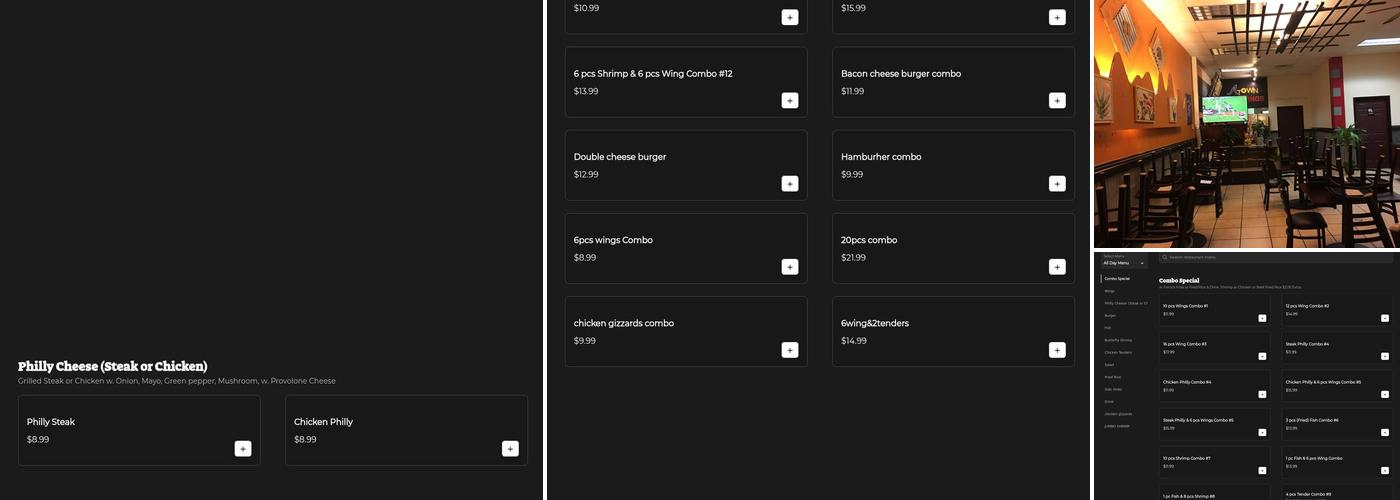Viewport: 1400px width, 500px height.
Task: Open Burger category in sidebar
Action: [x=1110, y=315]
